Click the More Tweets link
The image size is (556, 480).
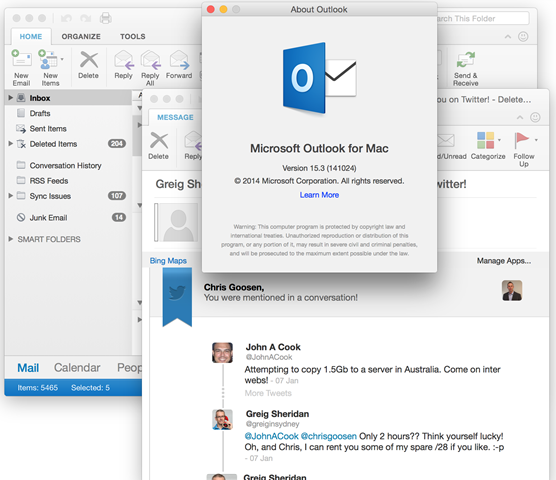[268, 393]
